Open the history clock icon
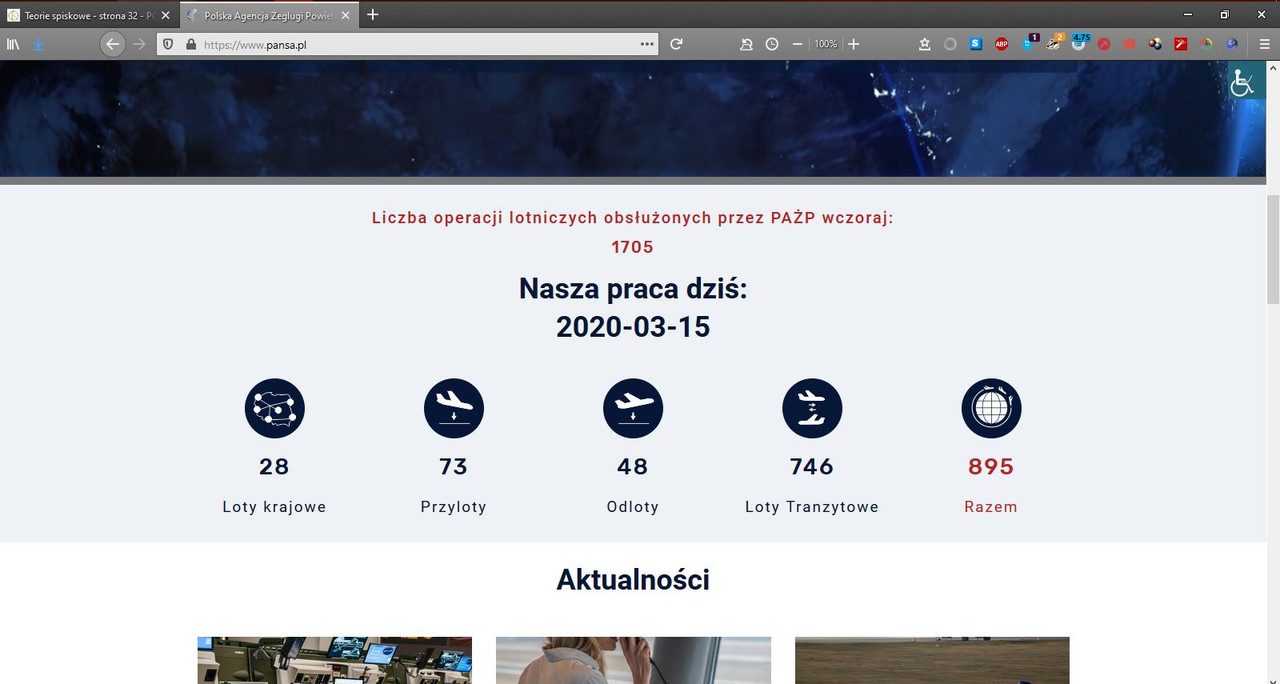Image resolution: width=1280 pixels, height=684 pixels. (x=772, y=44)
